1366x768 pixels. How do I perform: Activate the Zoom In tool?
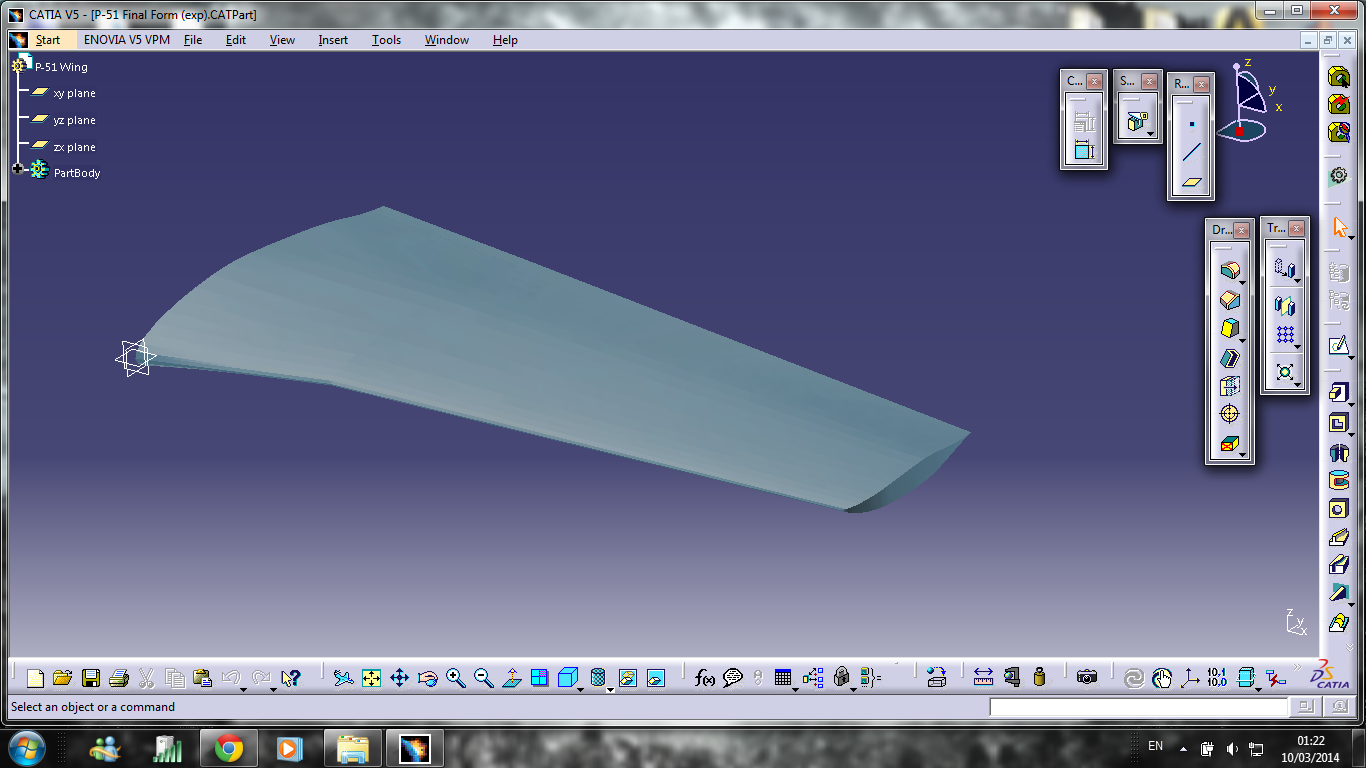point(453,678)
